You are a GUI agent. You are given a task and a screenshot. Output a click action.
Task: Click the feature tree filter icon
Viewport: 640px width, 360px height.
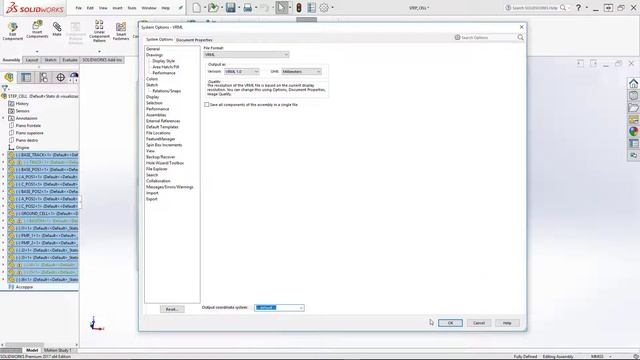coord(5,88)
